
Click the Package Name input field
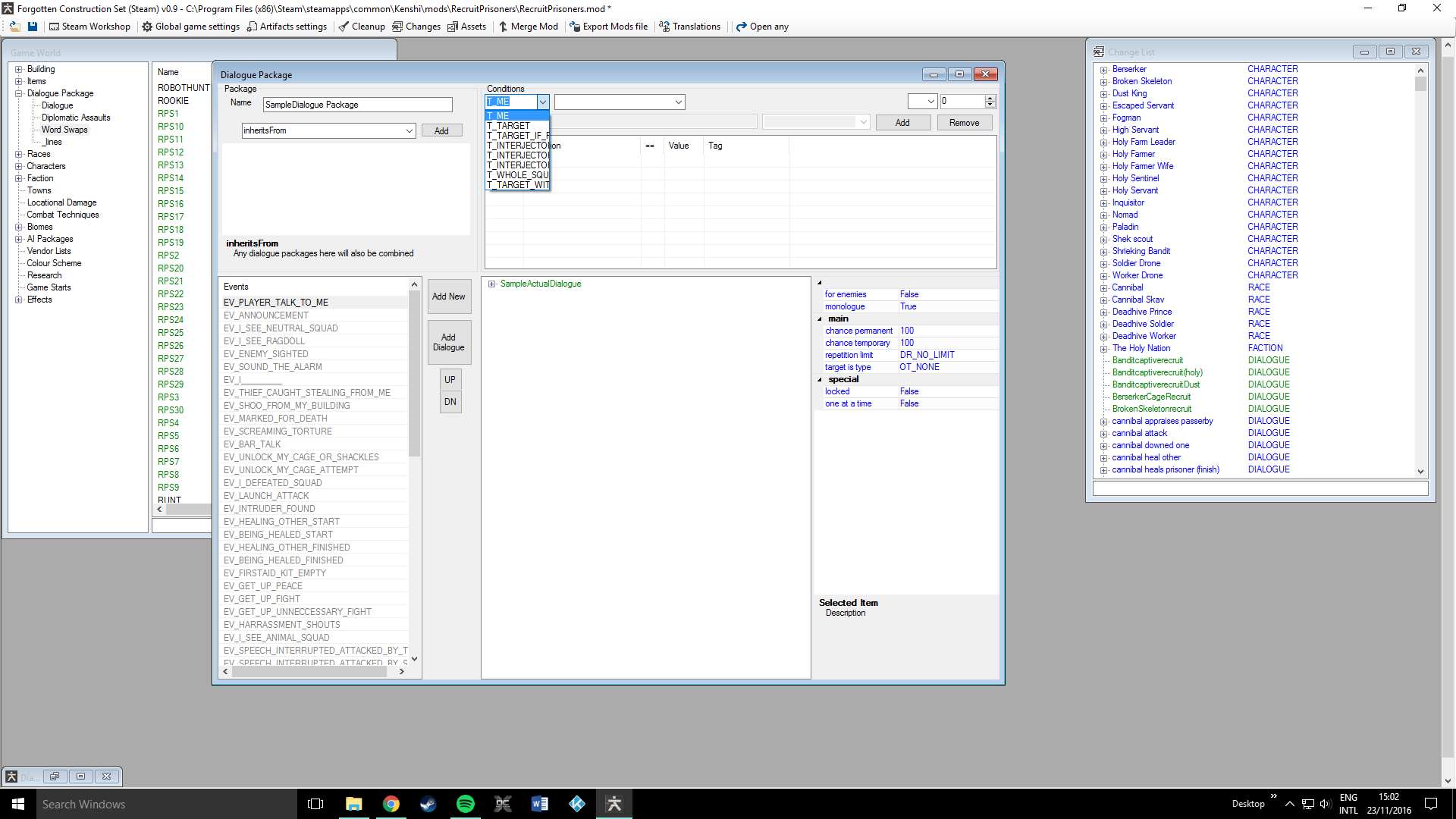click(357, 105)
